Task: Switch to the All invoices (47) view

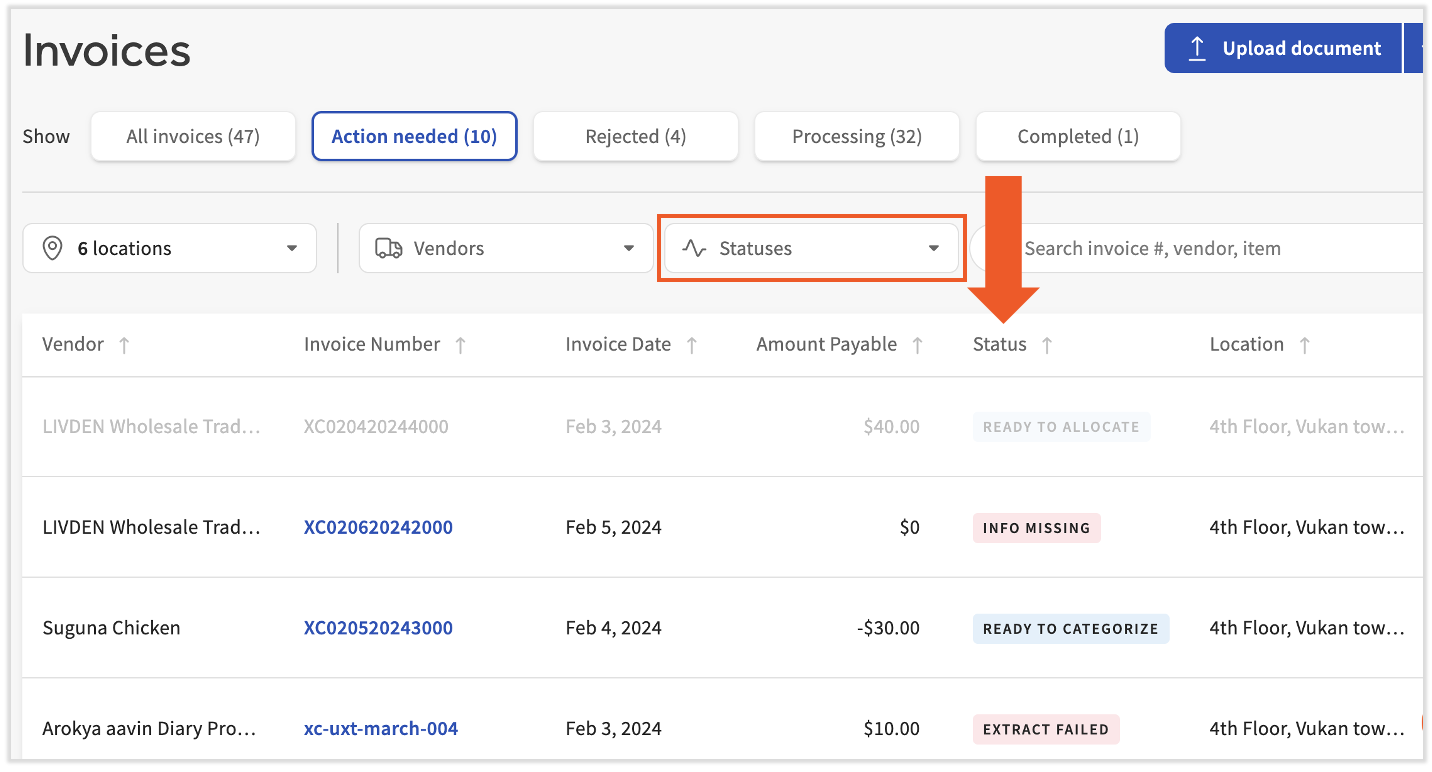Action: [192, 136]
